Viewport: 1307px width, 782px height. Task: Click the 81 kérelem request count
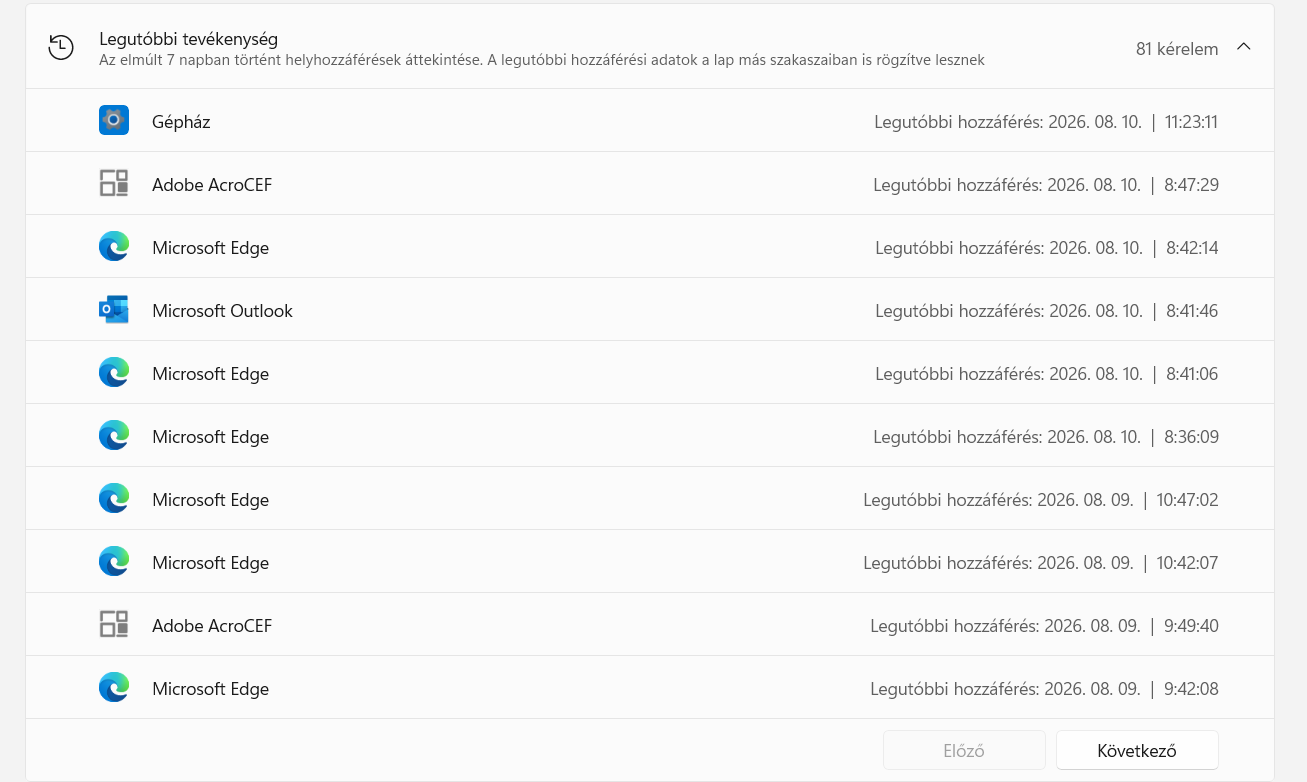tap(1177, 48)
